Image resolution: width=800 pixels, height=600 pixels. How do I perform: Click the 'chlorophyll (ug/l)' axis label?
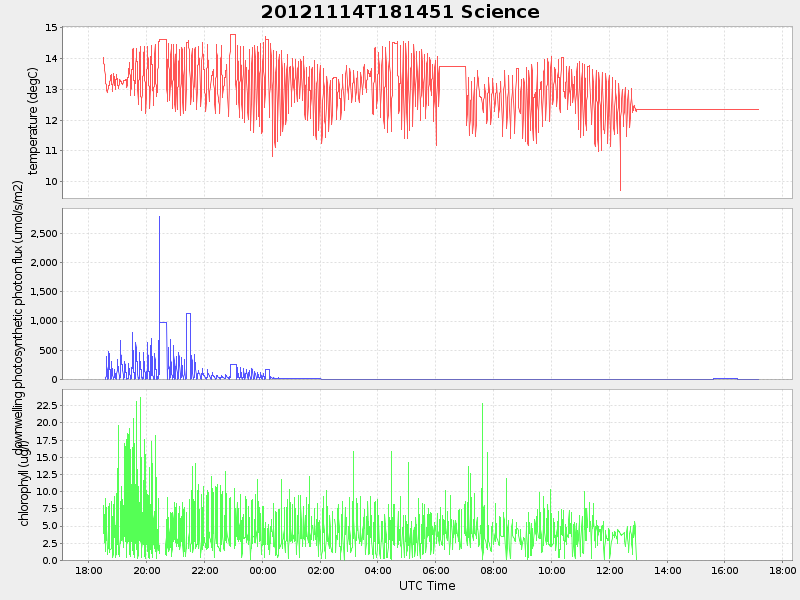(x=23, y=483)
